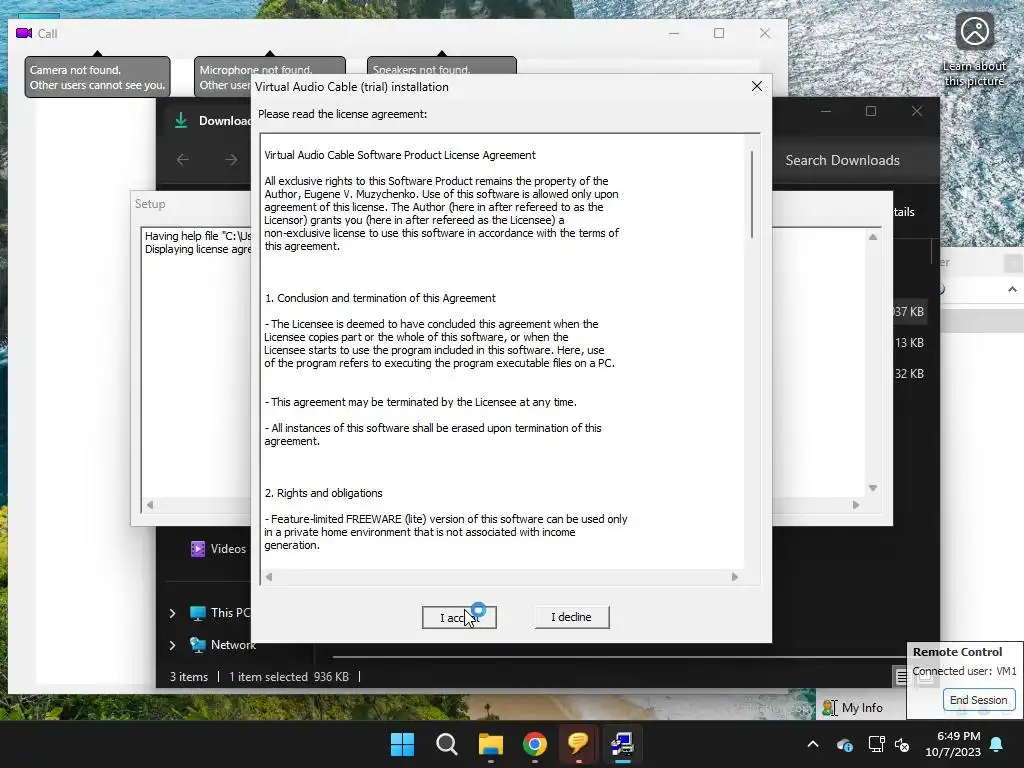The image size is (1024, 768).
Task: Open My Info in the Call window
Action: click(861, 707)
